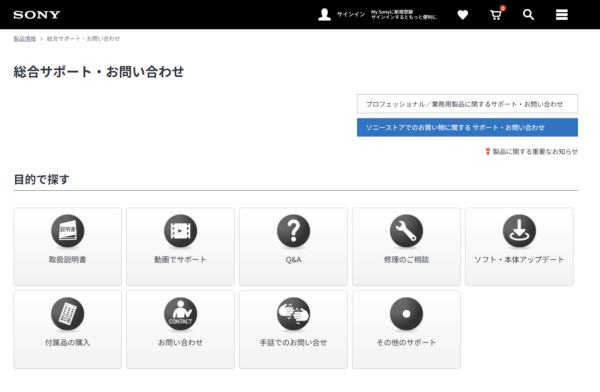Click the blue Sony Store support button
This screenshot has height=392, width=600.
tap(467, 127)
